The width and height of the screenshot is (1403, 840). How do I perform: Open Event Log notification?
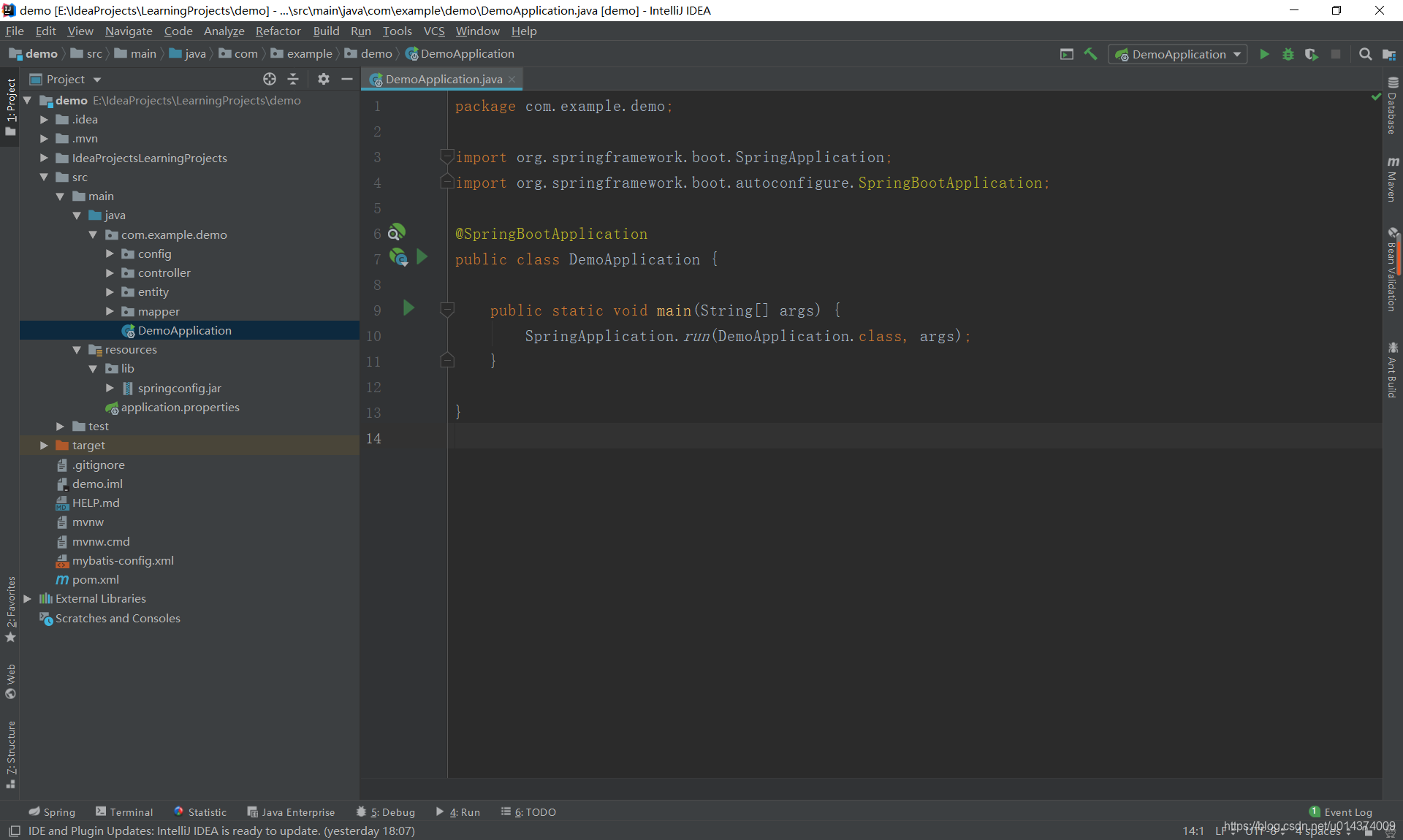pyautogui.click(x=1341, y=812)
